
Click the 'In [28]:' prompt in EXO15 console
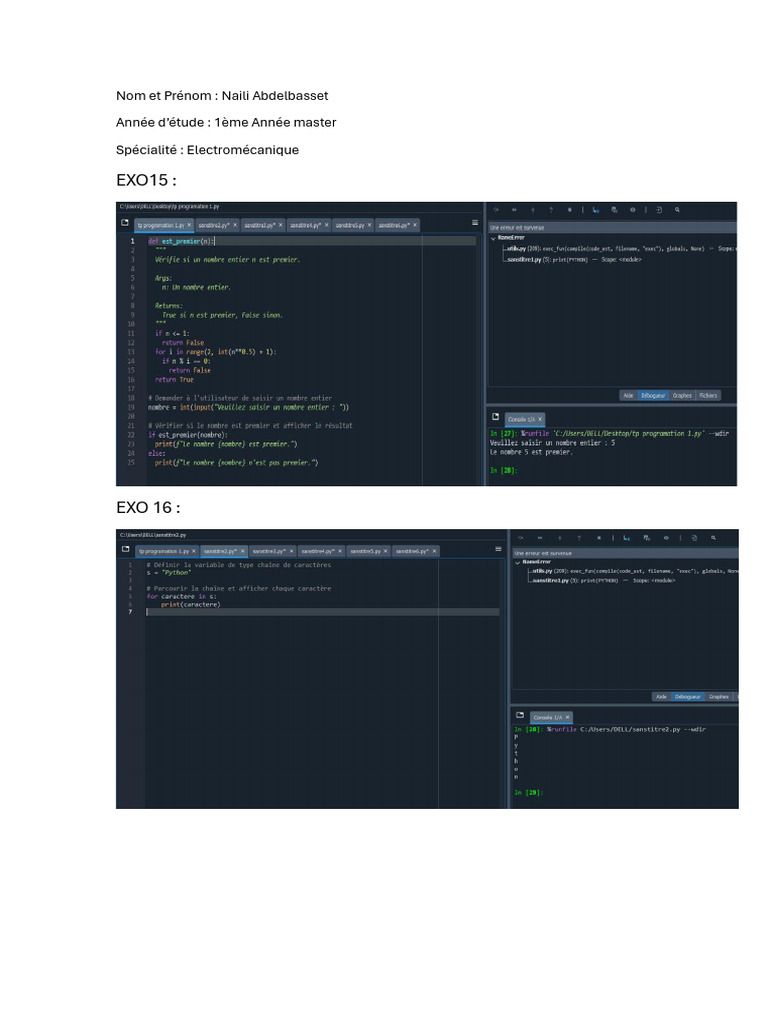(504, 470)
